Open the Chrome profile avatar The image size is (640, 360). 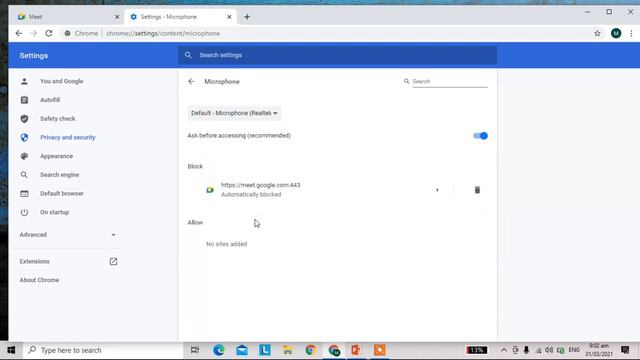616,33
